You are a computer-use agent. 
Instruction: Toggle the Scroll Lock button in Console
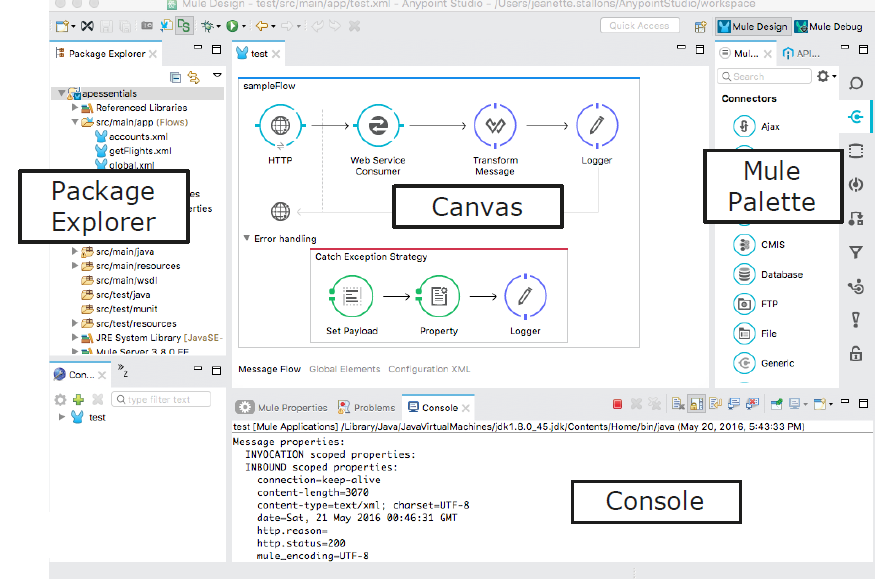696,404
